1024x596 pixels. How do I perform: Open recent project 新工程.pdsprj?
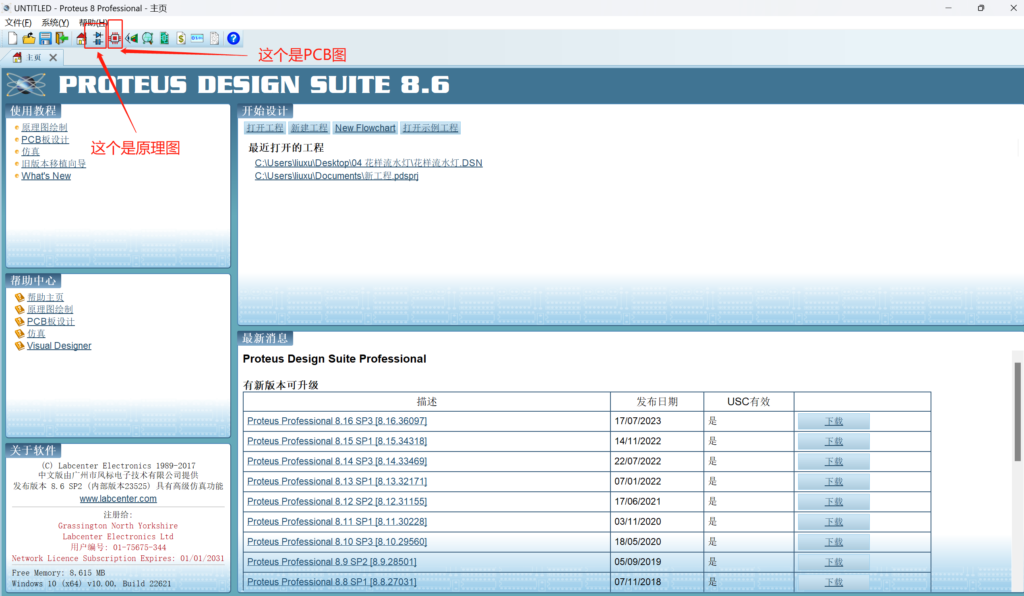pos(336,176)
